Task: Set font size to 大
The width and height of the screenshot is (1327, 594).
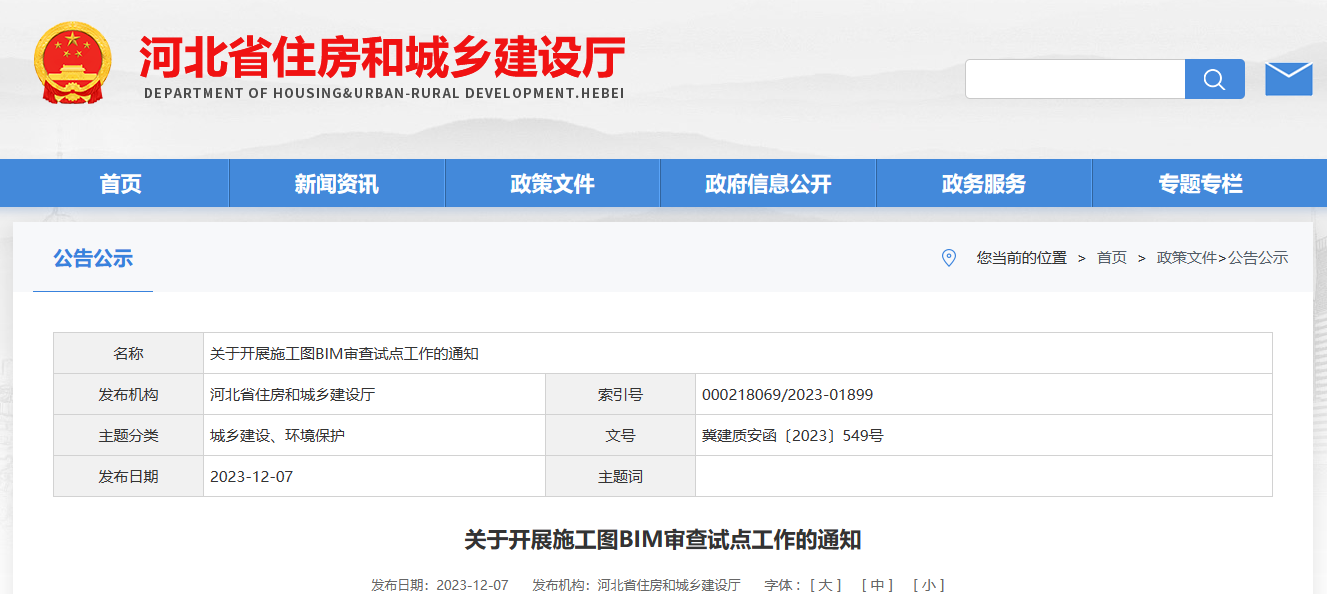Action: (825, 585)
